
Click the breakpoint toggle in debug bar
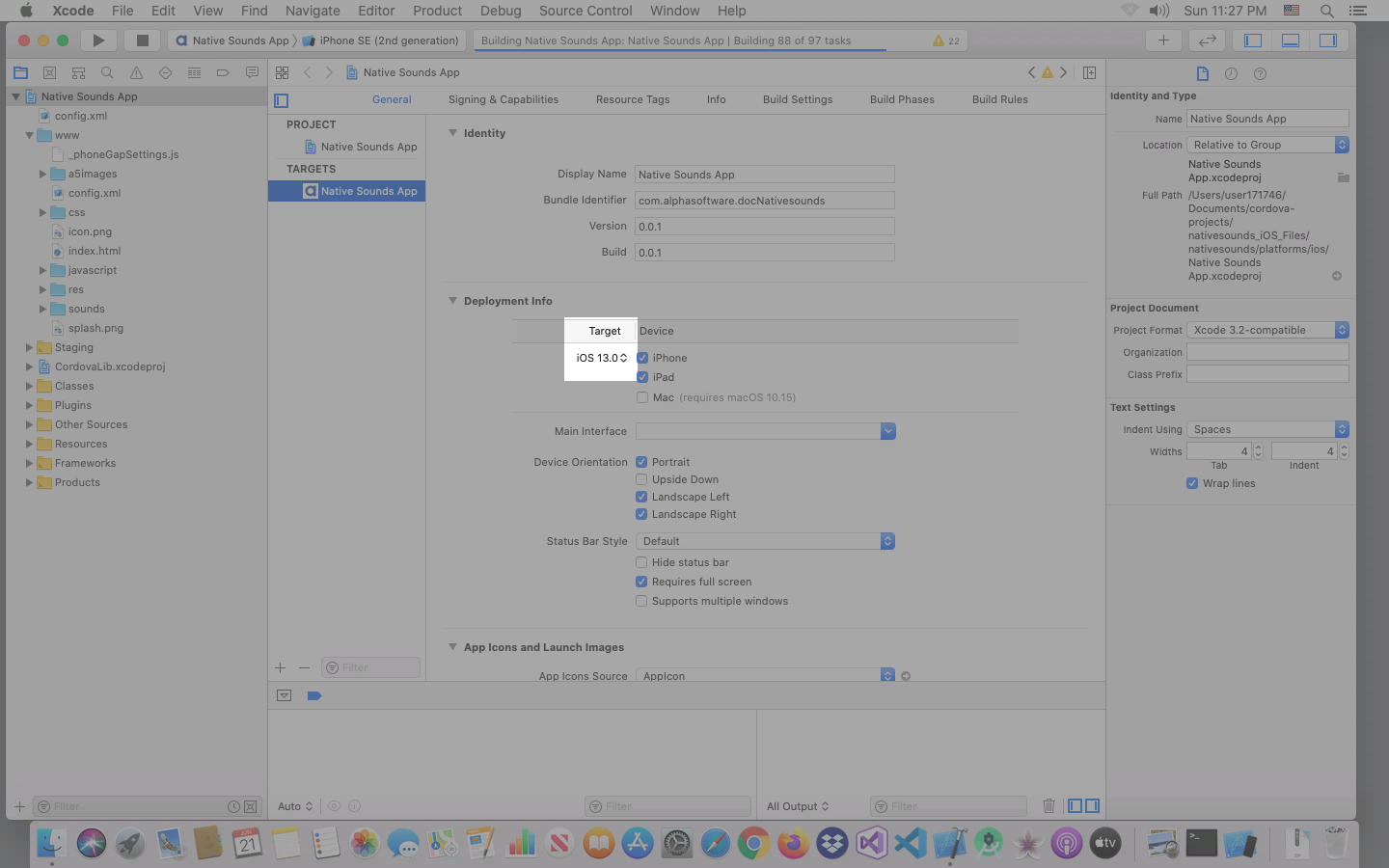(313, 695)
